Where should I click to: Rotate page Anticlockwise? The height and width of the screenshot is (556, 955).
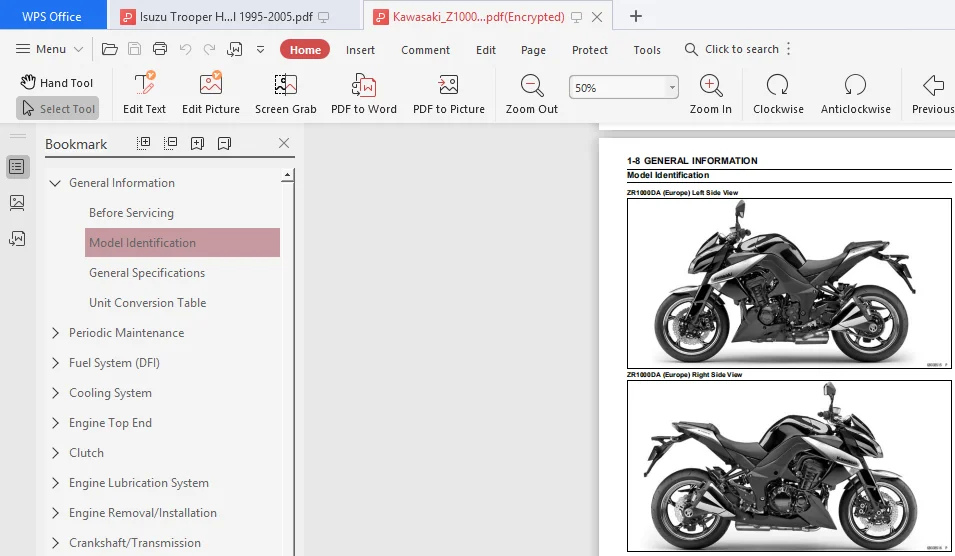855,93
